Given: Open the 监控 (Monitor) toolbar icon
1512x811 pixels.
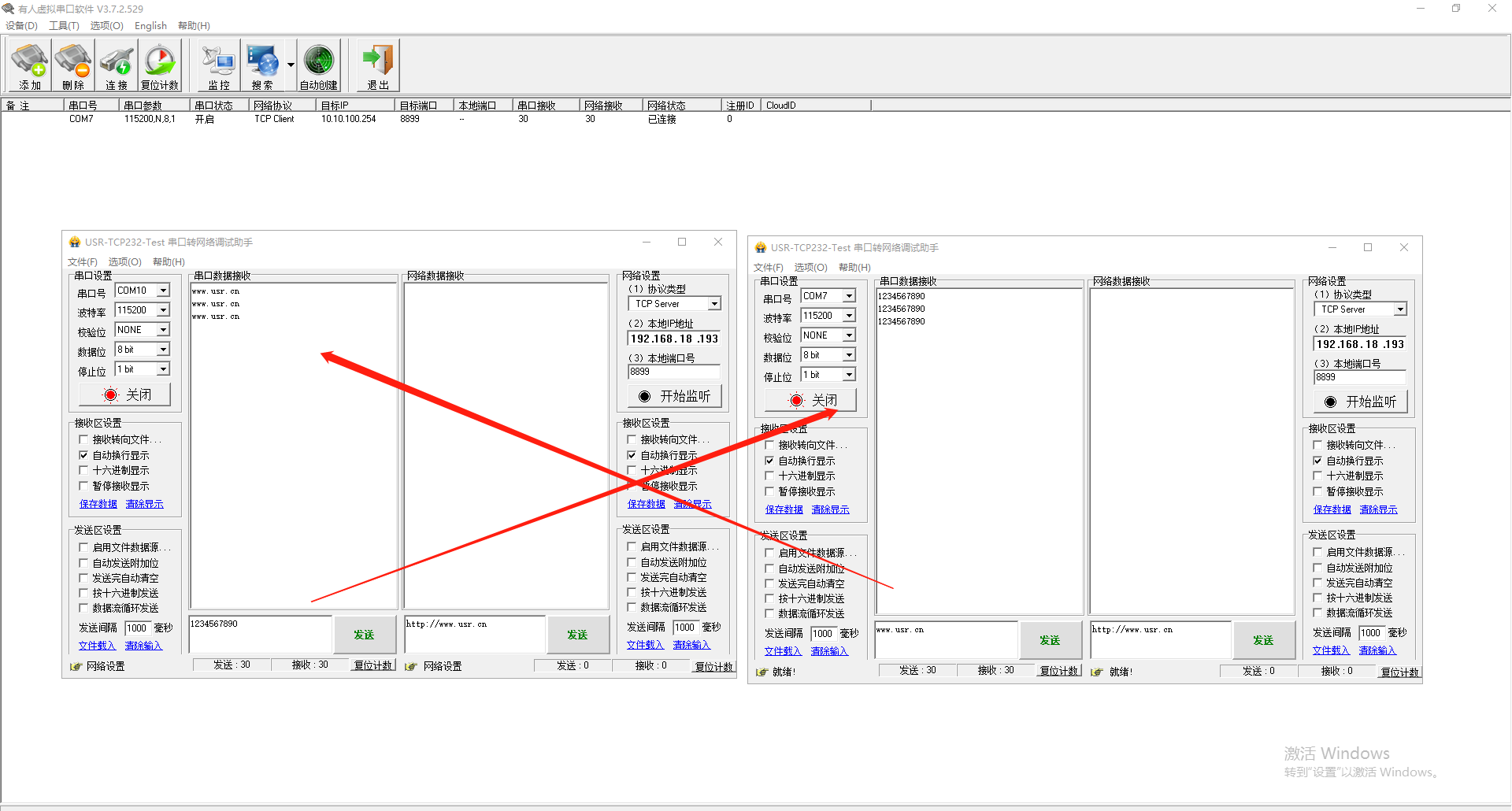Looking at the screenshot, I should [x=219, y=65].
